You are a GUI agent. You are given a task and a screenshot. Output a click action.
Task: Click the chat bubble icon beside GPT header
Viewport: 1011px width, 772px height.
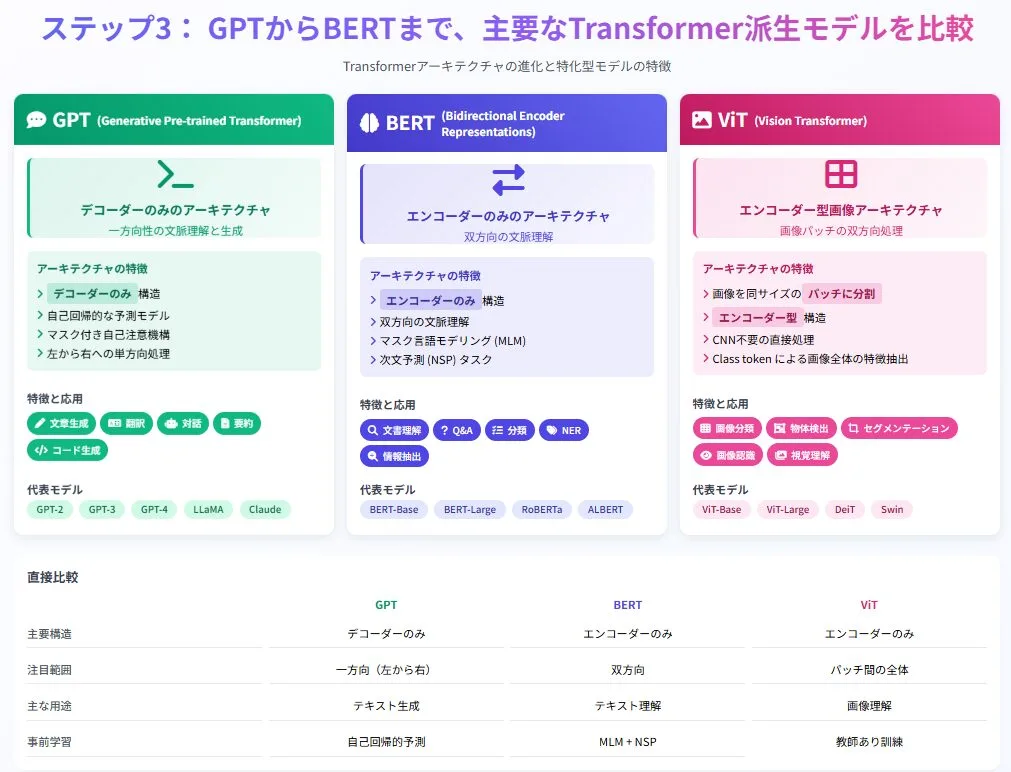(x=37, y=120)
